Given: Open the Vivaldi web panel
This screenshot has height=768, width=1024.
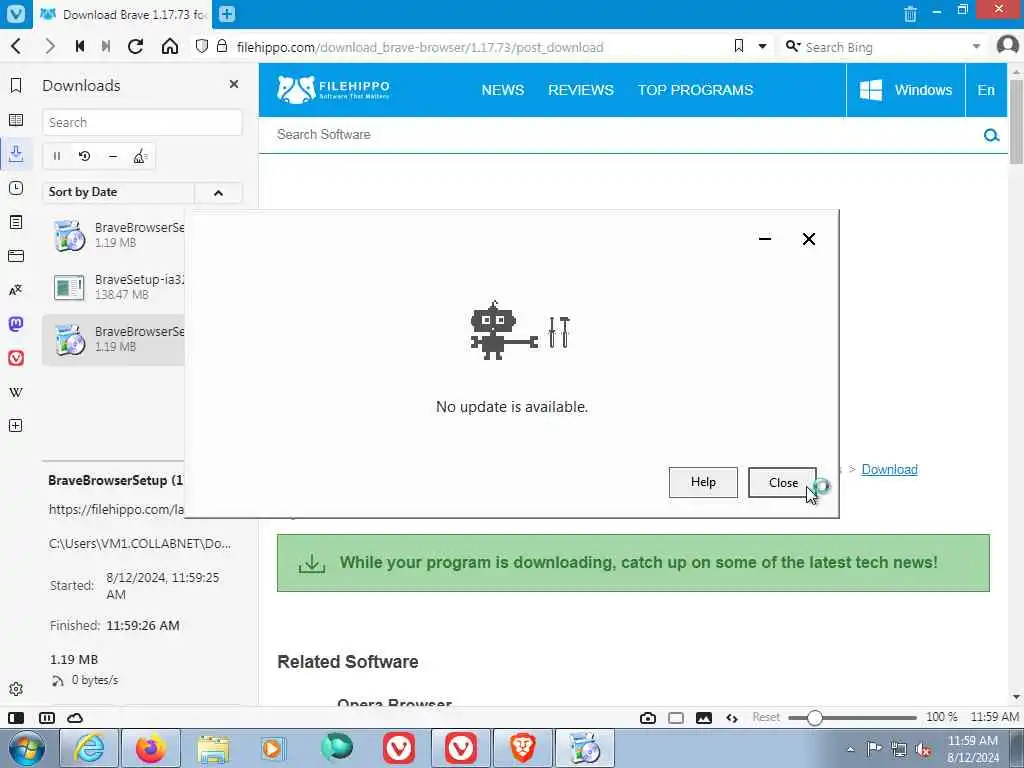Looking at the screenshot, I should (x=16, y=358).
